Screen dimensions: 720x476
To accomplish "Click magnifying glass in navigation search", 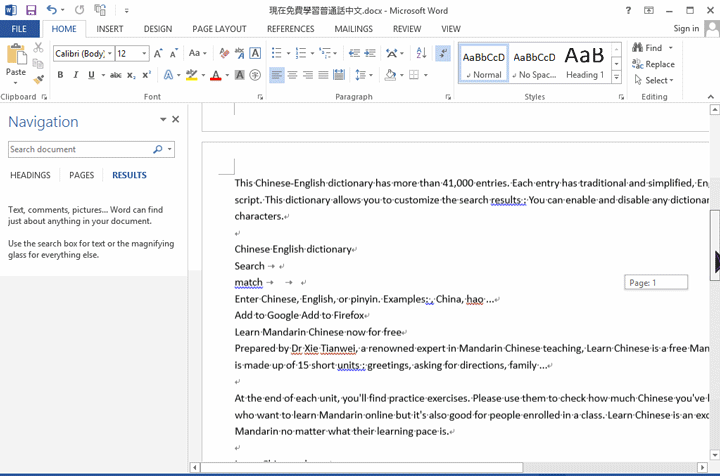I will point(158,149).
